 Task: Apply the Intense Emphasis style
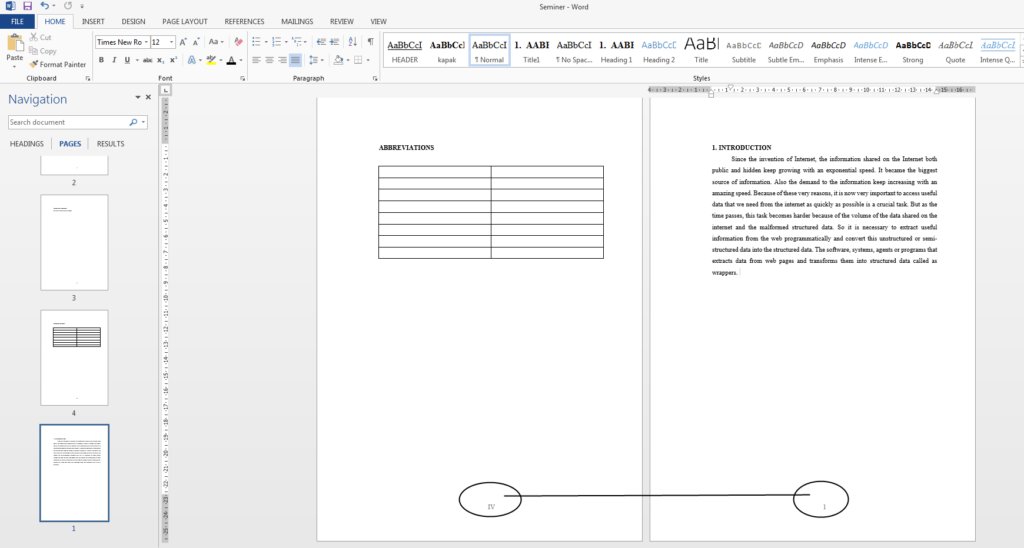click(871, 50)
